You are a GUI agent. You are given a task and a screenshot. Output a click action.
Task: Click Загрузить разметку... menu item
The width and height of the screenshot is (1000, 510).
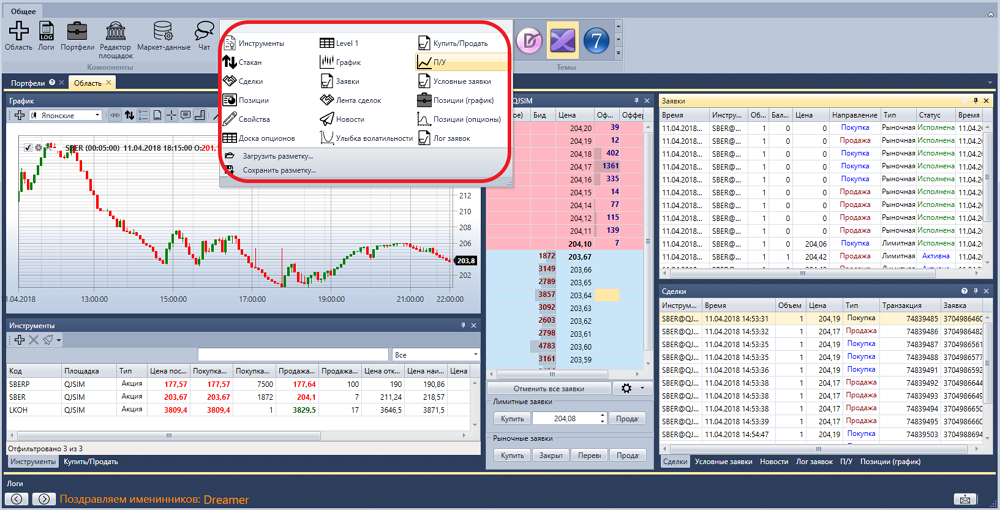(270, 156)
